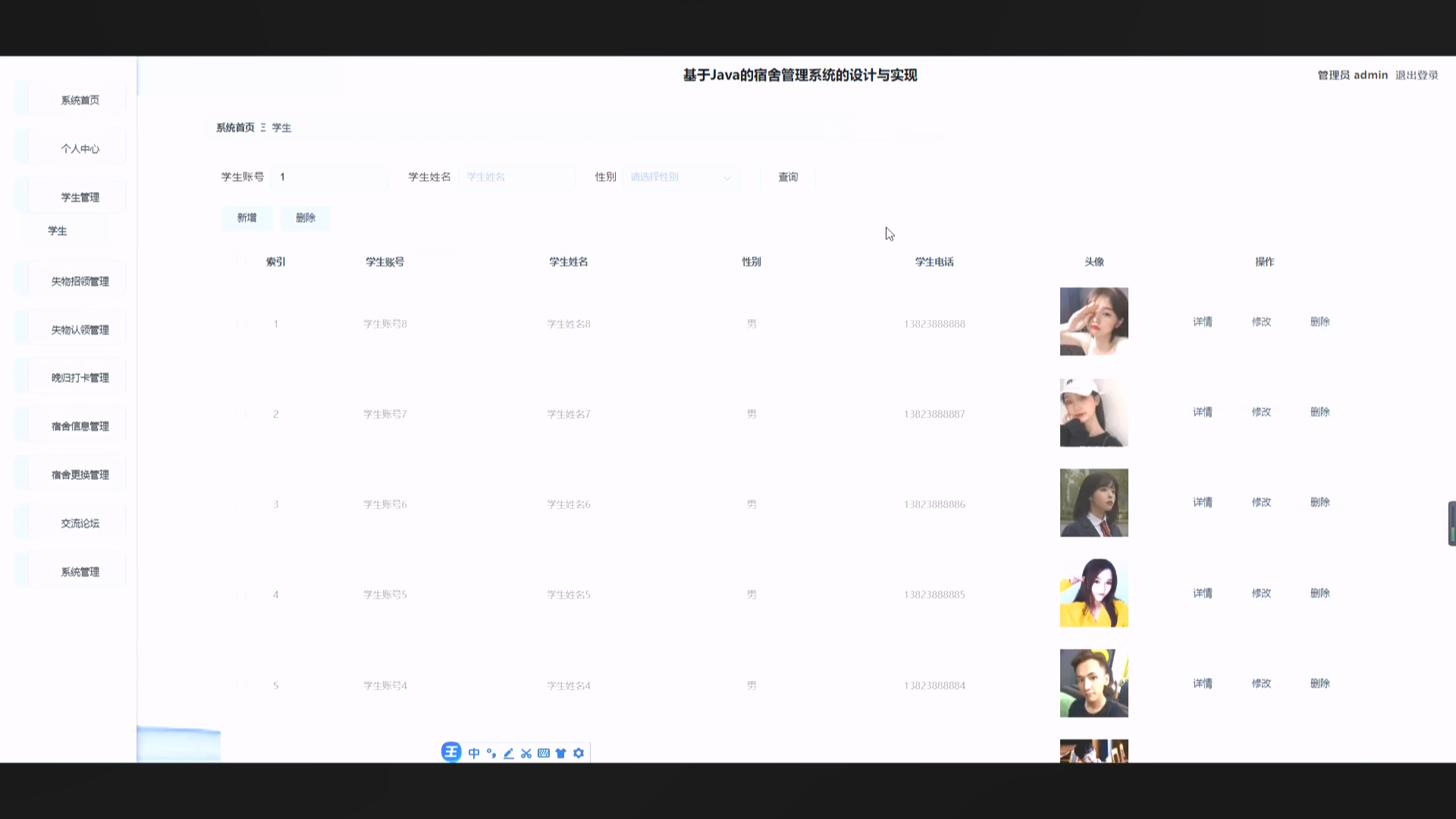This screenshot has height=819, width=1456.
Task: Click the 查询 search button
Action: [x=787, y=177]
